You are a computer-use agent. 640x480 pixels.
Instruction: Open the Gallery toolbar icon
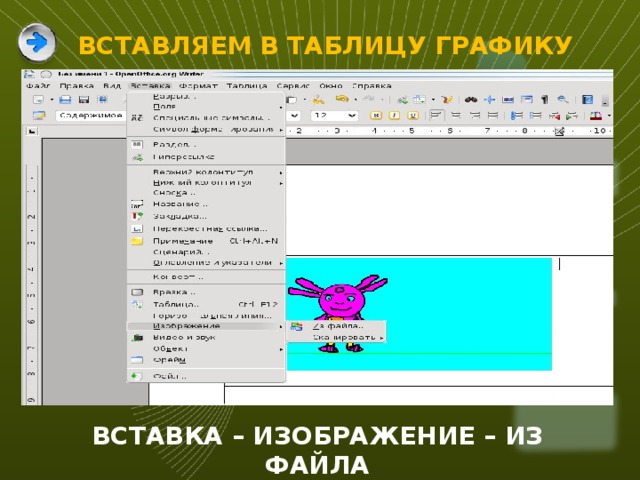(508, 99)
